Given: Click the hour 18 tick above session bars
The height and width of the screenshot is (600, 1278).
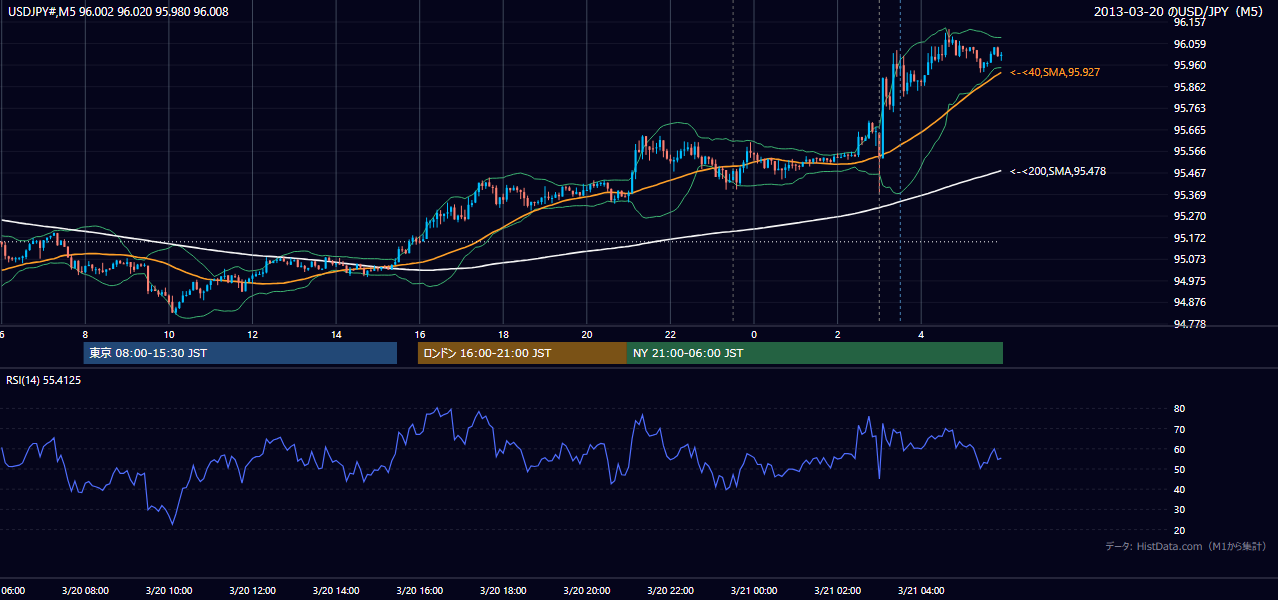Looking at the screenshot, I should (x=504, y=334).
